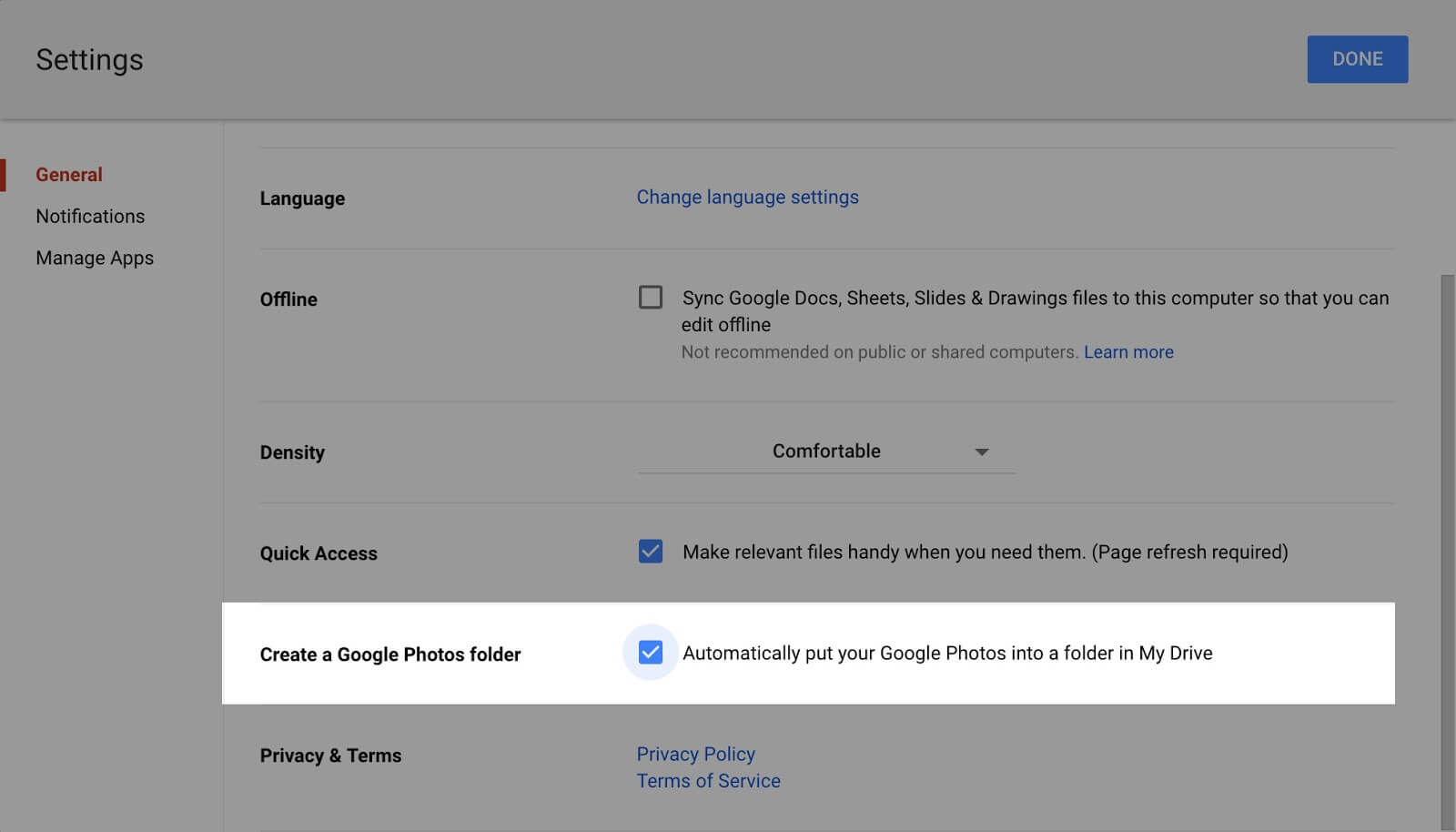Viewport: 1456px width, 832px height.
Task: Click the vertical scrollbar on the right
Action: click(1447, 546)
